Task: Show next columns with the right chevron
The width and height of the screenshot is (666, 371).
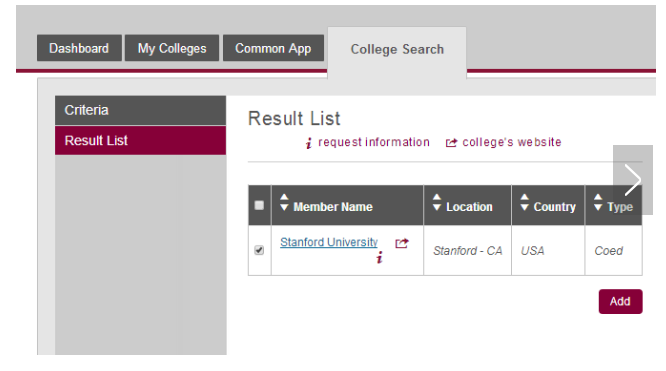Action: [632, 180]
